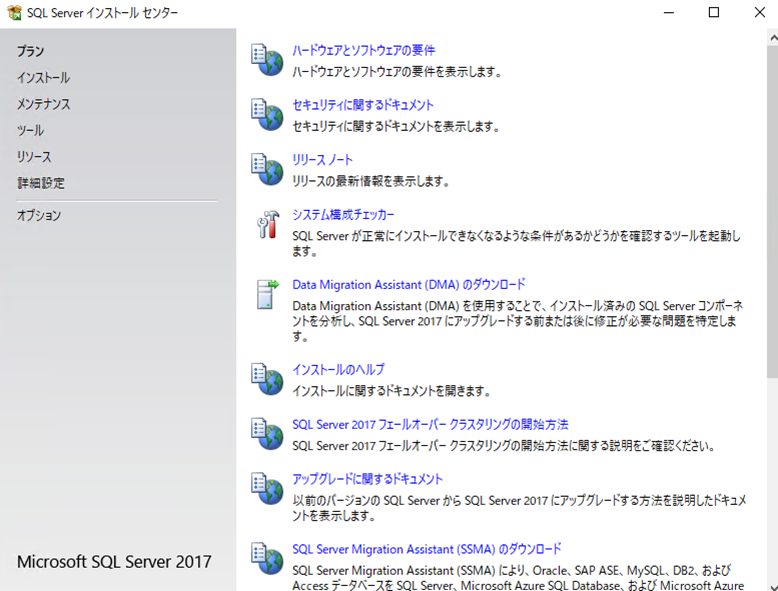The width and height of the screenshot is (778, 591).
Task: Click the server download icon for Data Migration Assistant
Action: [267, 294]
